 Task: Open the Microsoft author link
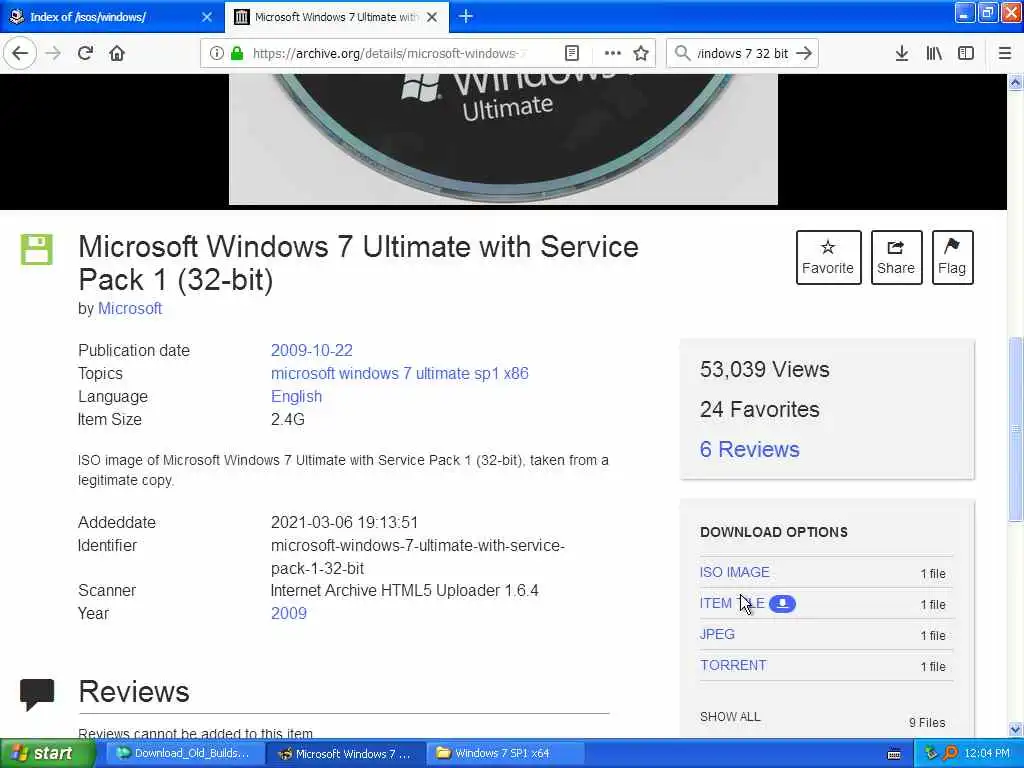tap(130, 308)
